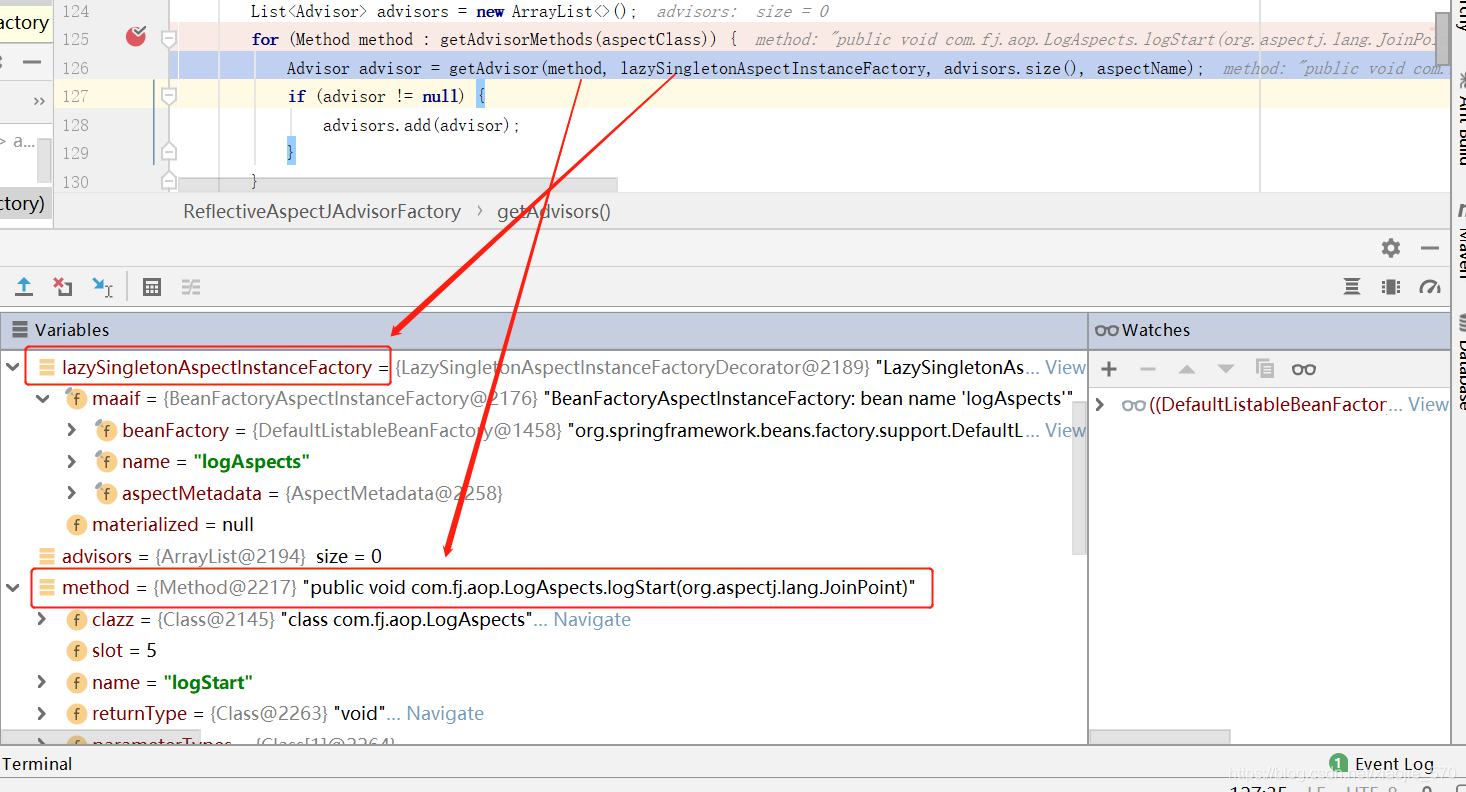The width and height of the screenshot is (1466, 792).
Task: Click the fold marker on line 125
Action: pos(168,39)
